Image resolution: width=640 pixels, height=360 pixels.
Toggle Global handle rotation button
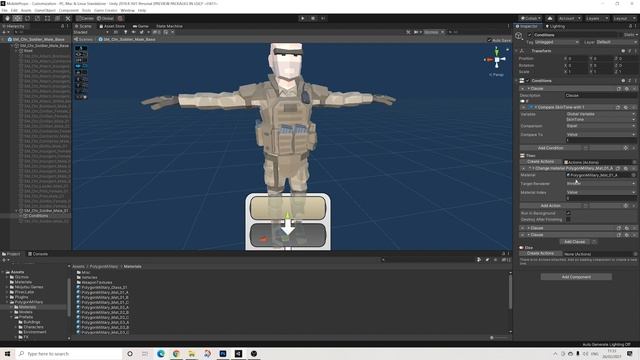tap(105, 18)
